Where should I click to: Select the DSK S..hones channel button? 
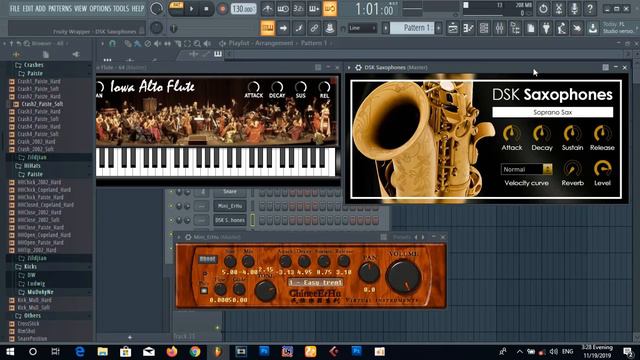pos(230,220)
